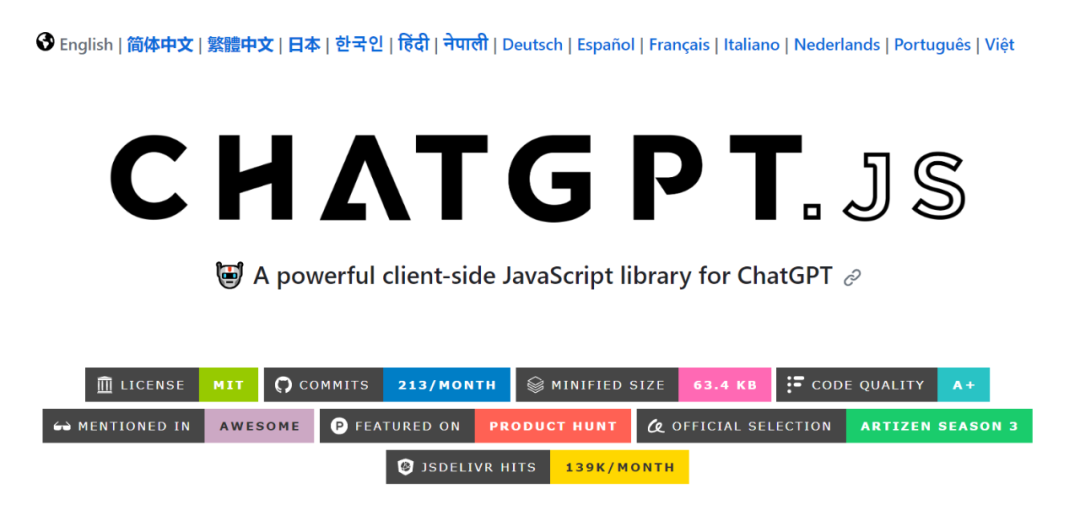Image resolution: width=1080 pixels, height=510 pixels.
Task: Click the Commits 213/month badge
Action: click(387, 385)
